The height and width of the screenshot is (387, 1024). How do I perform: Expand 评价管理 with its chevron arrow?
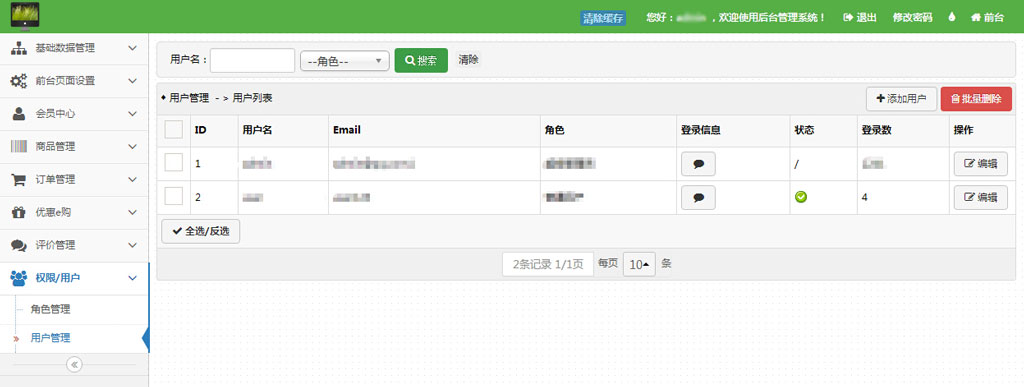pos(133,245)
